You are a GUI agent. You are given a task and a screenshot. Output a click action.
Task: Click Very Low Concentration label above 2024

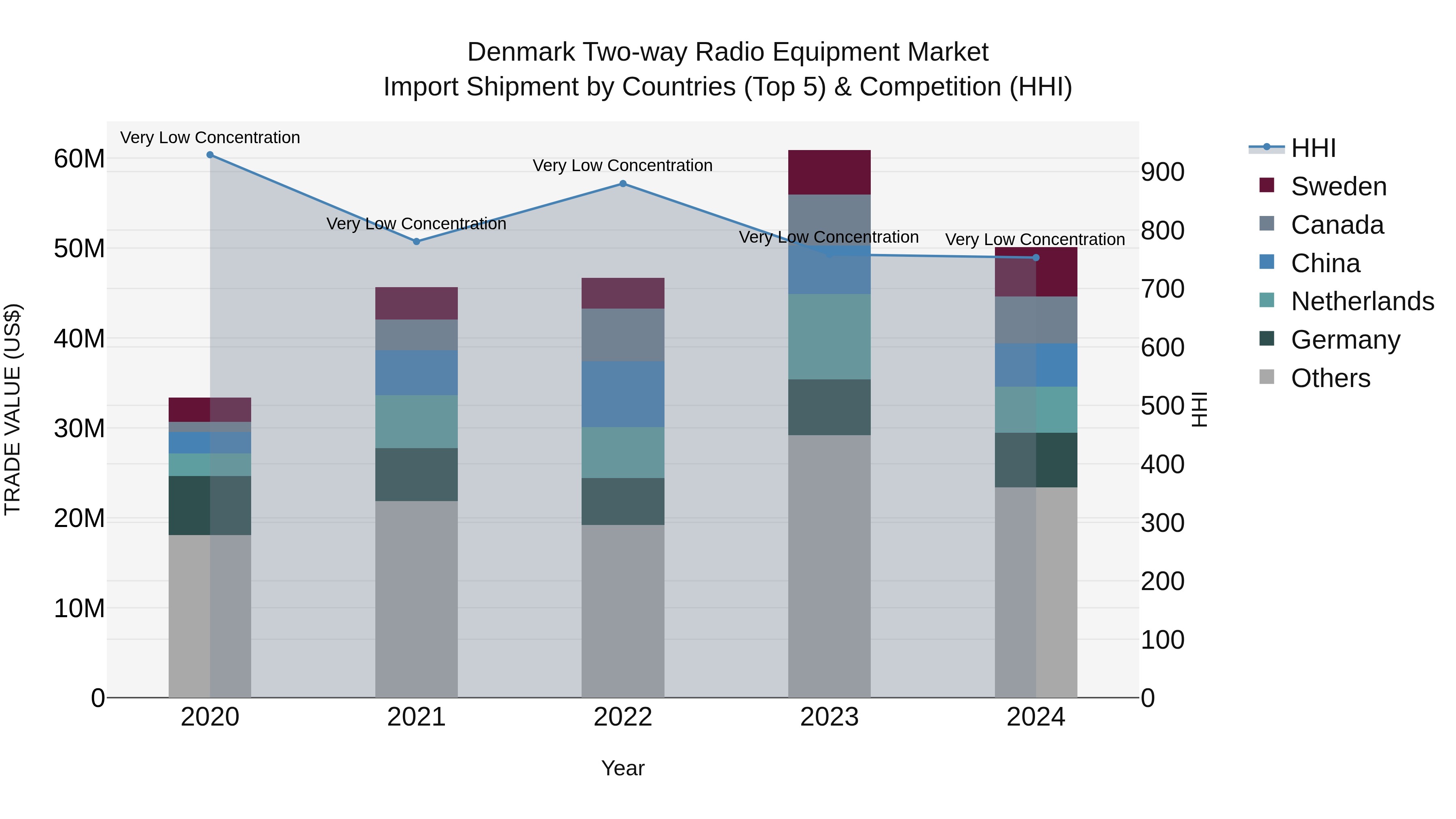tap(1035, 240)
